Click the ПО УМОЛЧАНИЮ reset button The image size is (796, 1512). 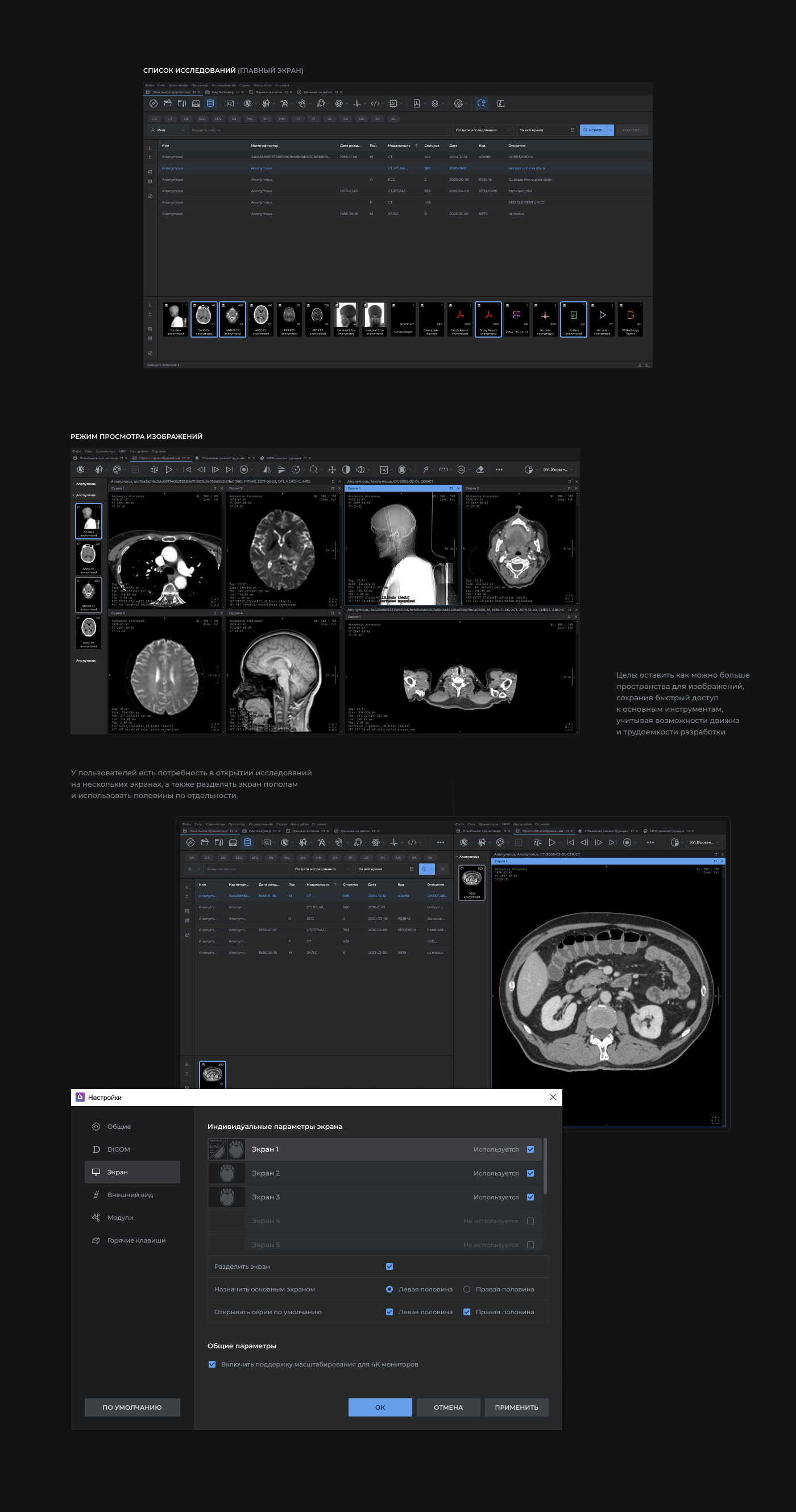click(132, 1407)
